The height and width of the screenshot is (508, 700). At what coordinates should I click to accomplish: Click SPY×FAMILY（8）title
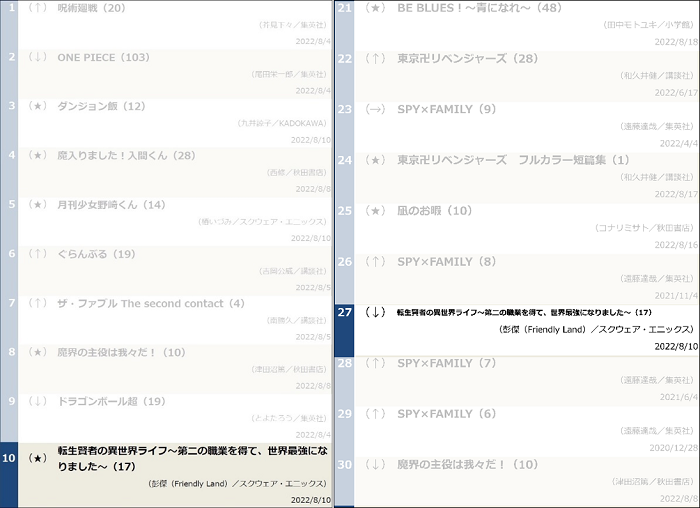[447, 262]
